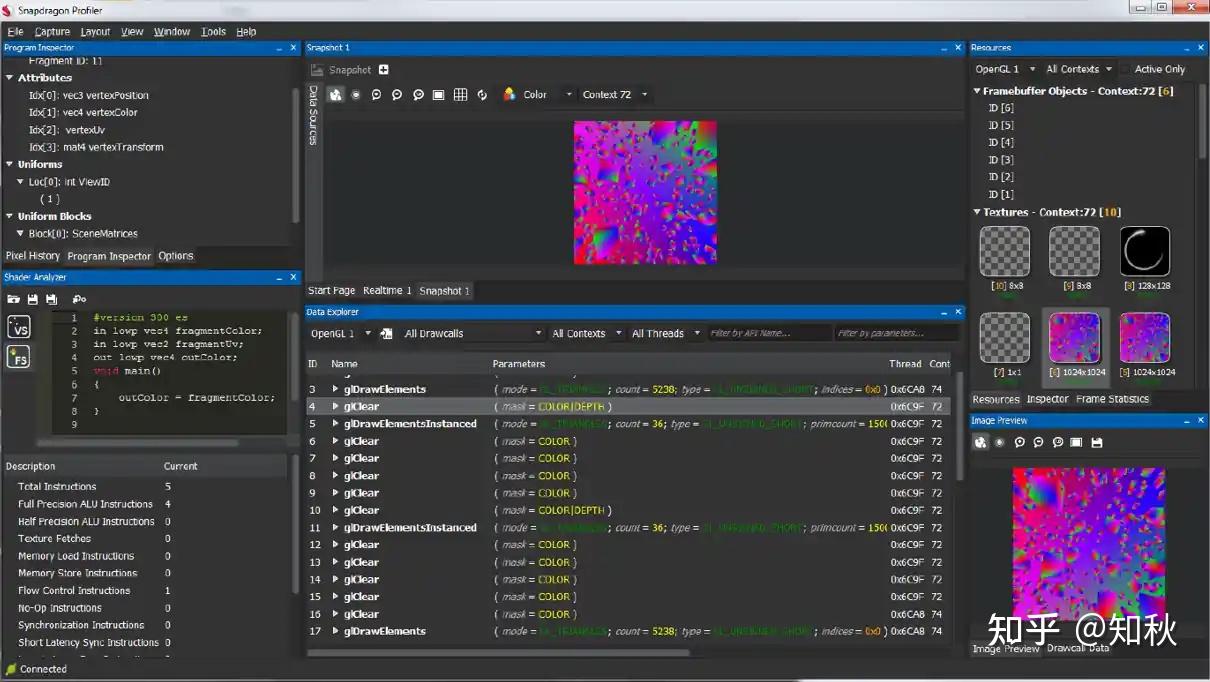The width and height of the screenshot is (1210, 682).
Task: Click the zoom out icon in the Snapshot toolbar
Action: point(397,94)
